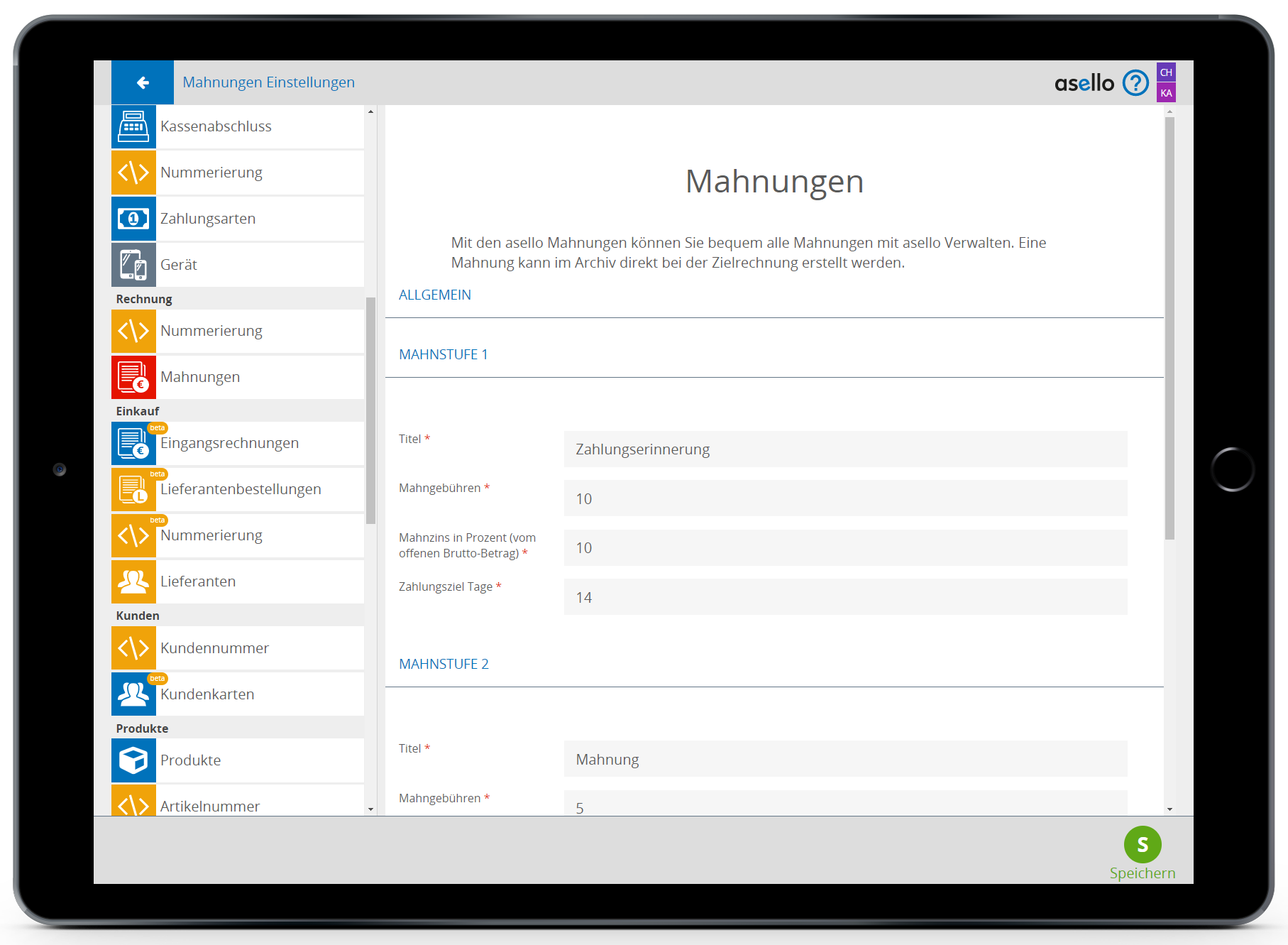Click the sidebar scroll down arrow
This screenshot has height=945, width=1288.
(370, 809)
